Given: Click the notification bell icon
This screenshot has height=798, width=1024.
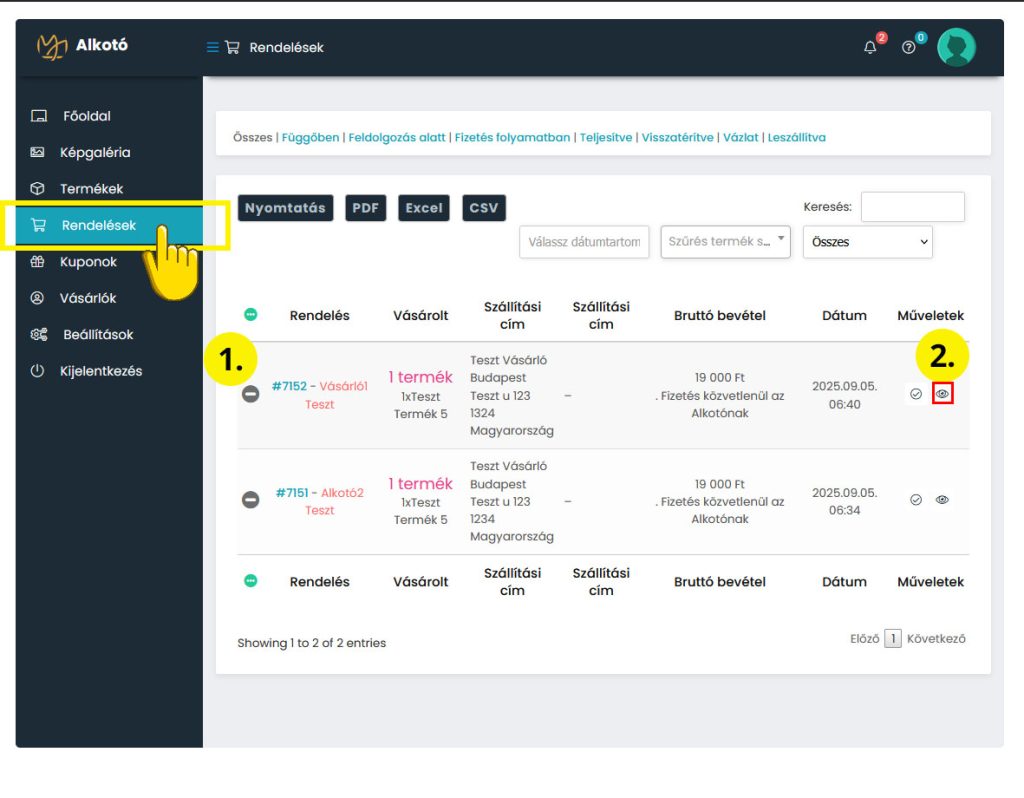Looking at the screenshot, I should pos(870,47).
